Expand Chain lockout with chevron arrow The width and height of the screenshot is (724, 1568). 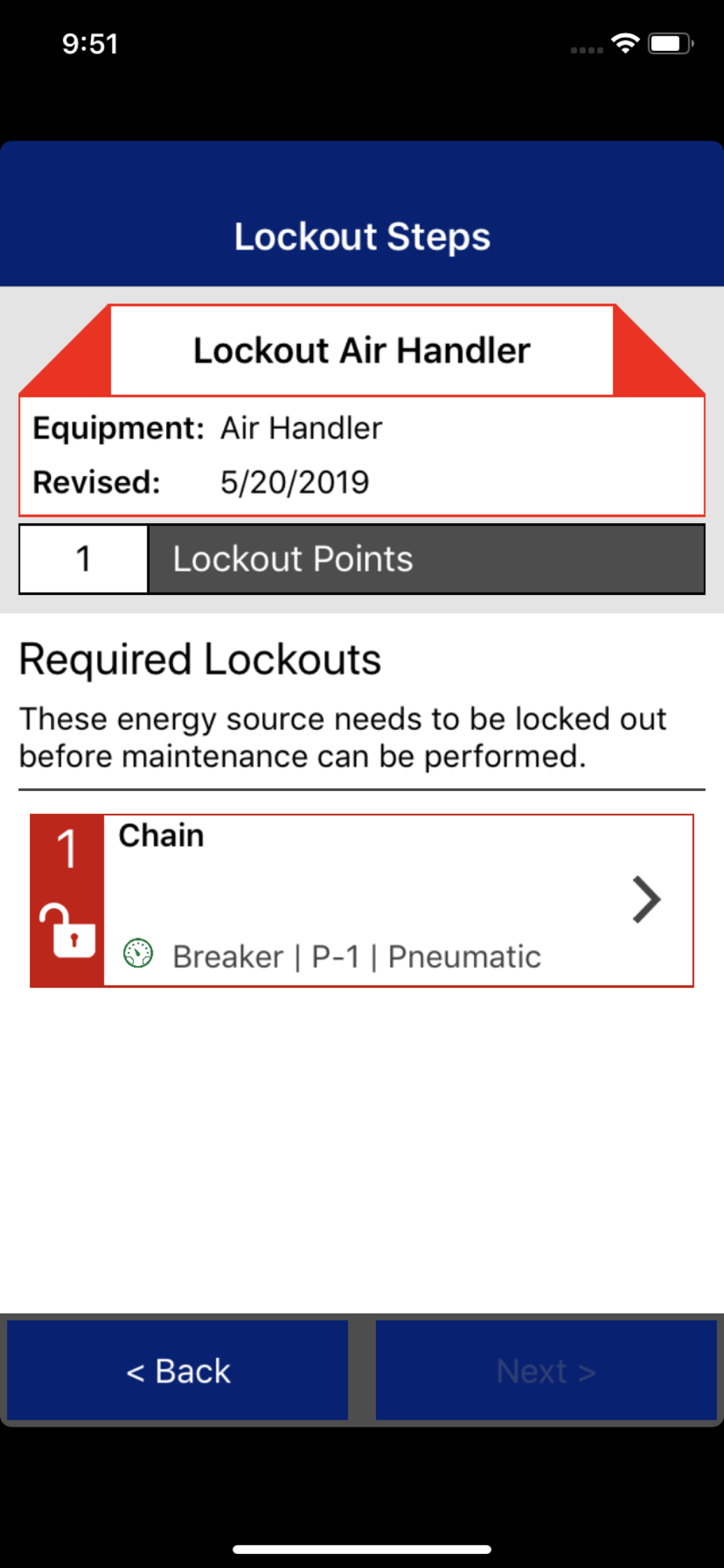point(646,899)
